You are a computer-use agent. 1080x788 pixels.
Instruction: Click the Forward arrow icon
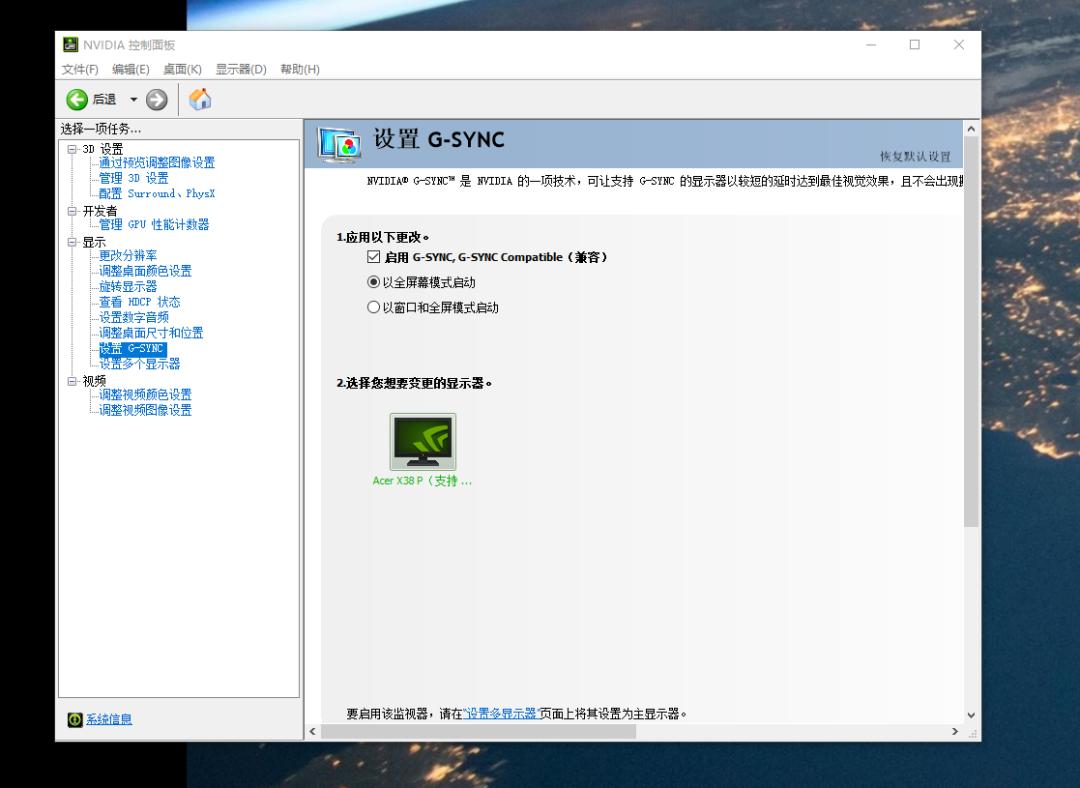[x=156, y=99]
